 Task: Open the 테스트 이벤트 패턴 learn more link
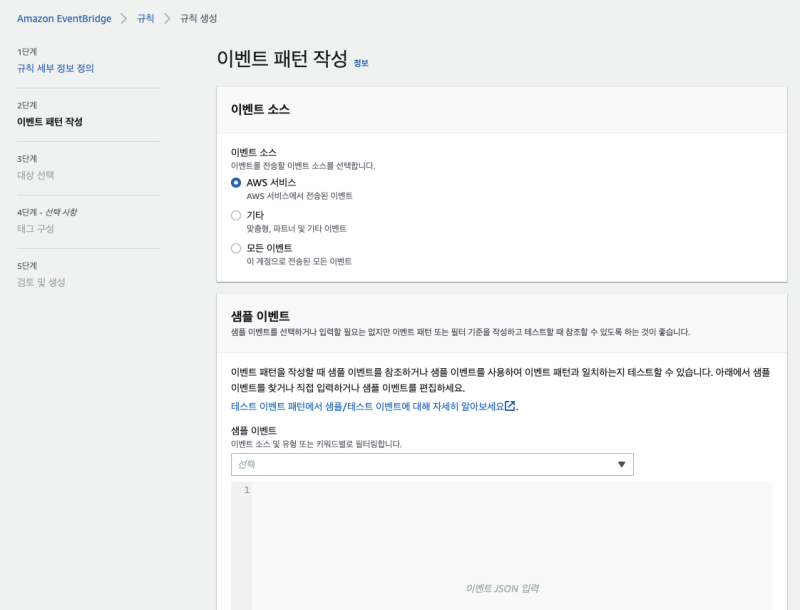click(x=367, y=406)
